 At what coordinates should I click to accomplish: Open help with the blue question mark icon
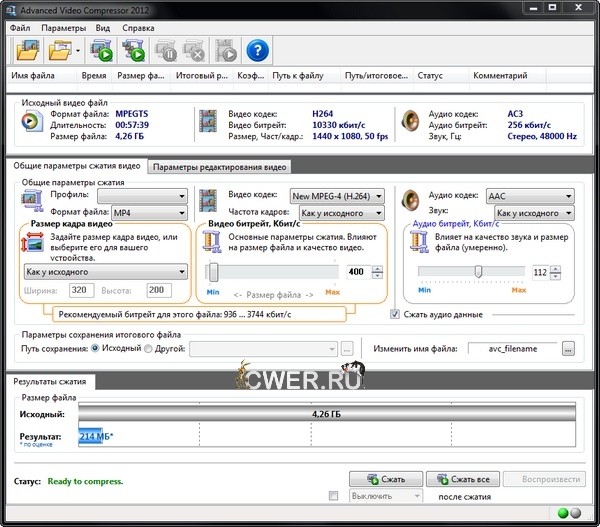[x=258, y=48]
